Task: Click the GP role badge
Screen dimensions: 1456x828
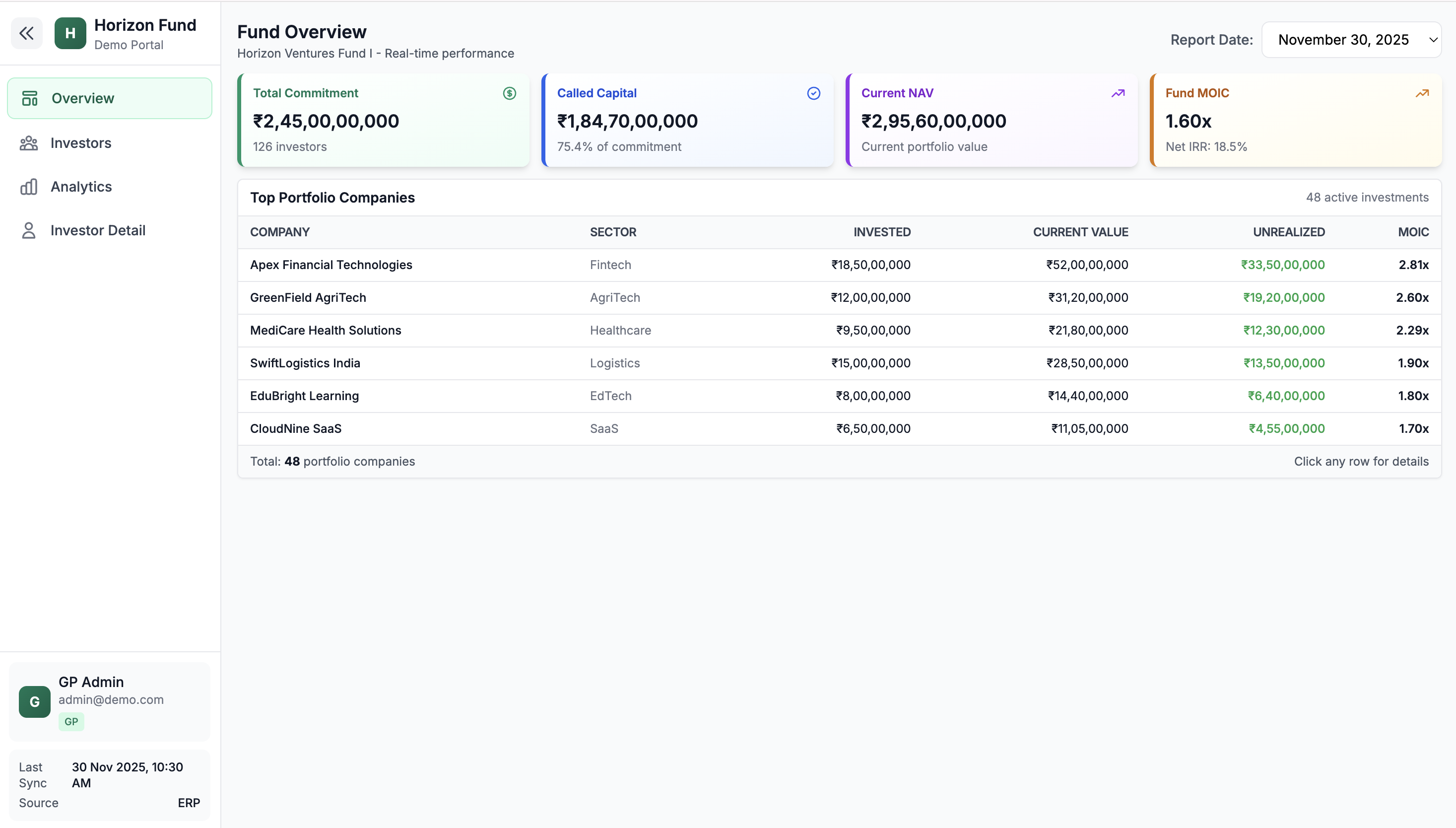Action: pyautogui.click(x=71, y=722)
